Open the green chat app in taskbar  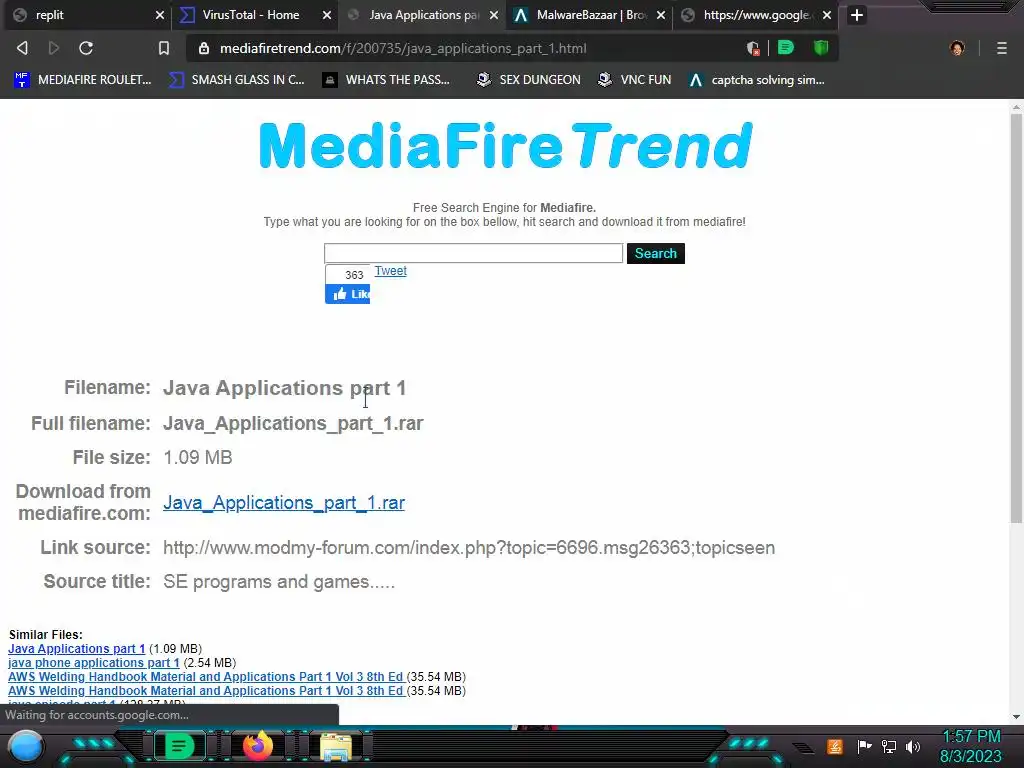pos(179,746)
